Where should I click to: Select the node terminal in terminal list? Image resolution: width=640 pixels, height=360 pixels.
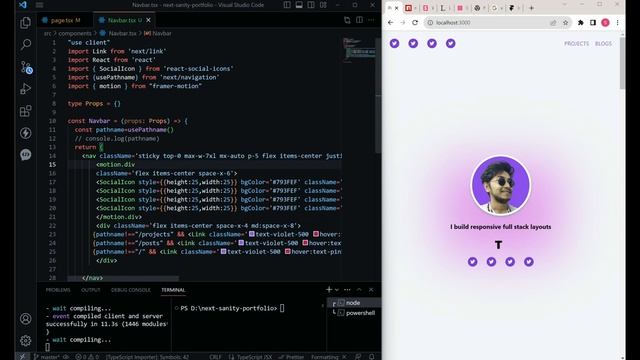[353, 303]
